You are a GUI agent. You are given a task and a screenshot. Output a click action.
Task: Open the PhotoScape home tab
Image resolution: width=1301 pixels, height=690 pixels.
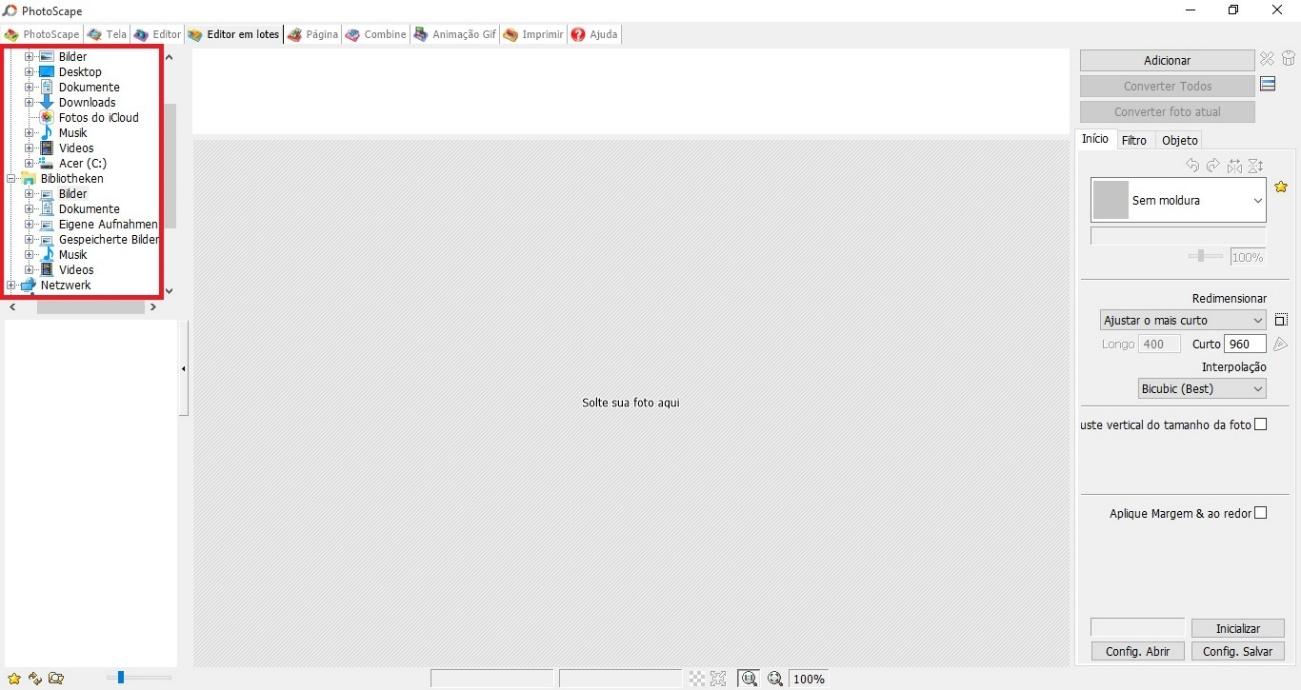coord(42,34)
